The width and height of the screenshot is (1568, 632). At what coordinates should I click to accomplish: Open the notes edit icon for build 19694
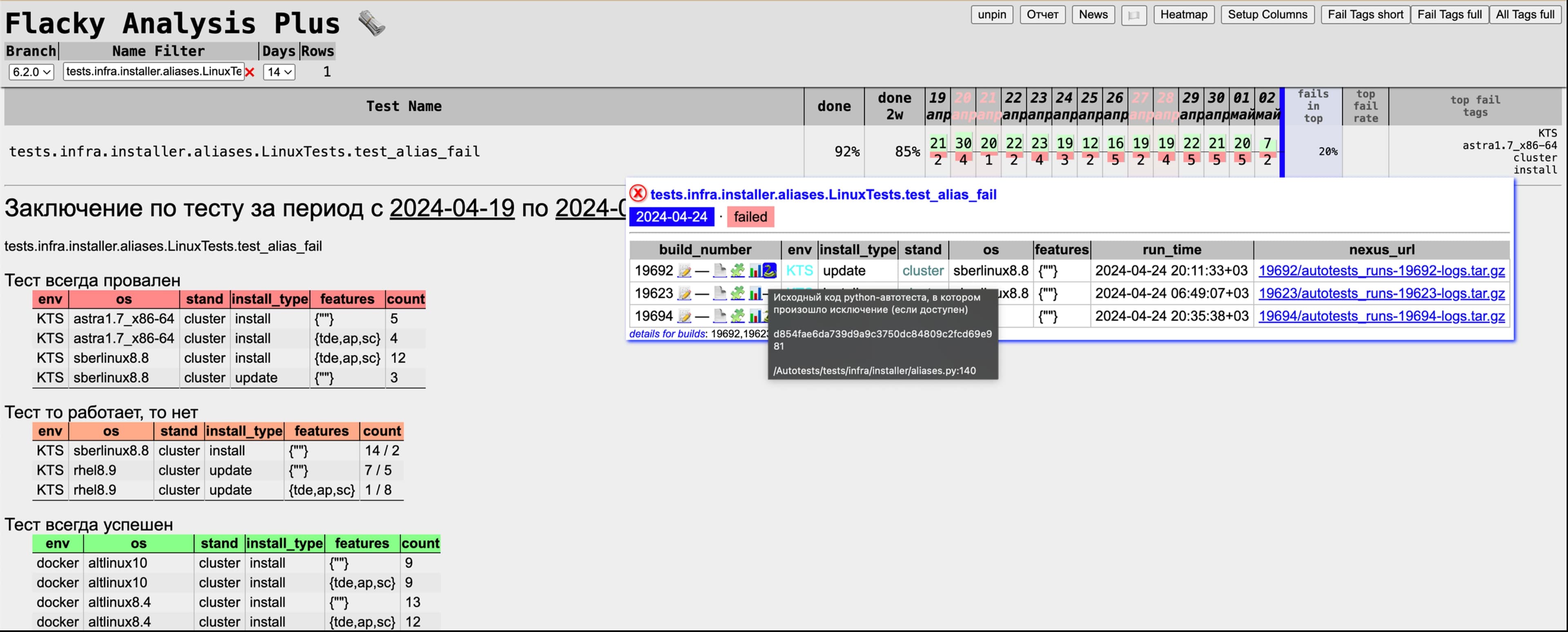click(685, 316)
